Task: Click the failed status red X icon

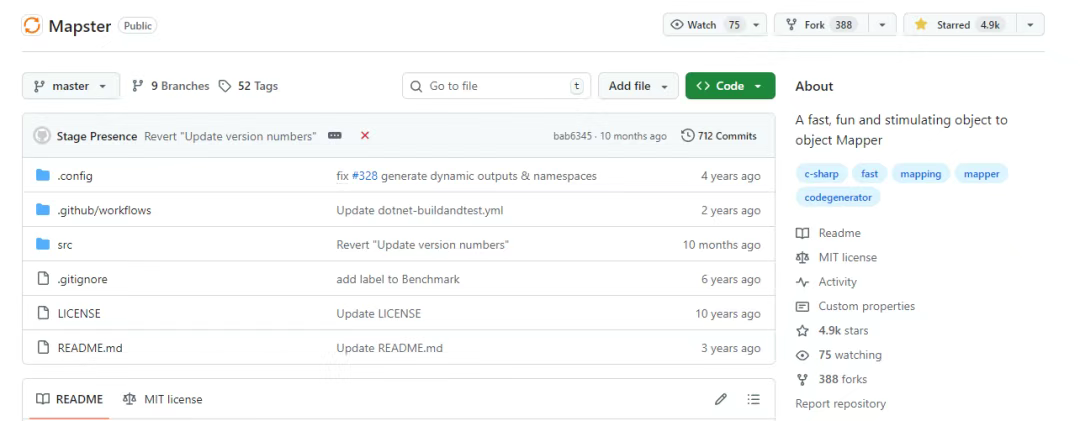Action: tap(365, 136)
